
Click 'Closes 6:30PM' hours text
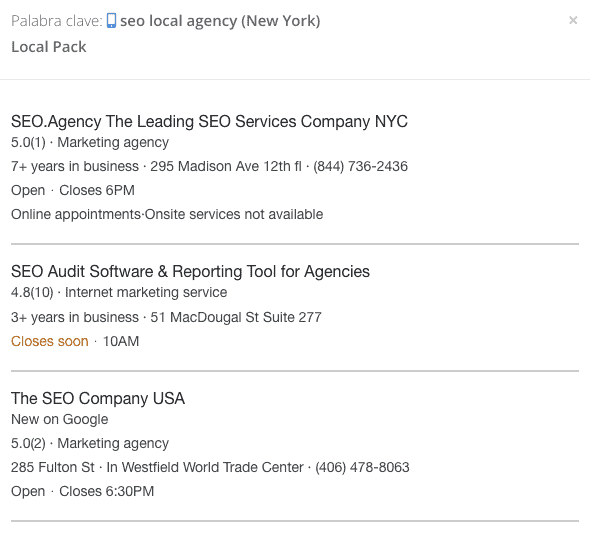[106, 491]
